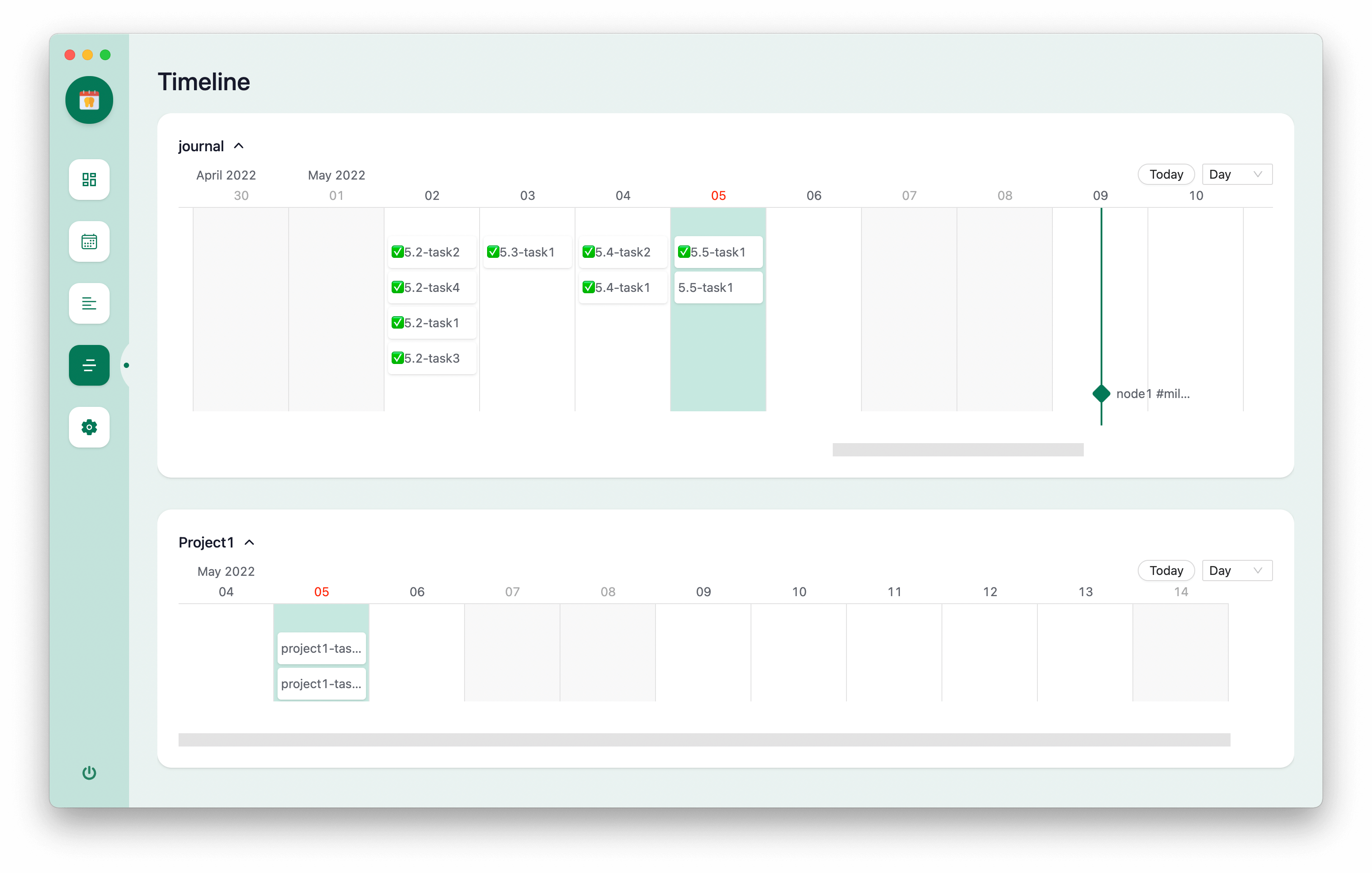Click date 14 header in Project1 timeline
Image resolution: width=1372 pixels, height=873 pixels.
[x=1181, y=592]
